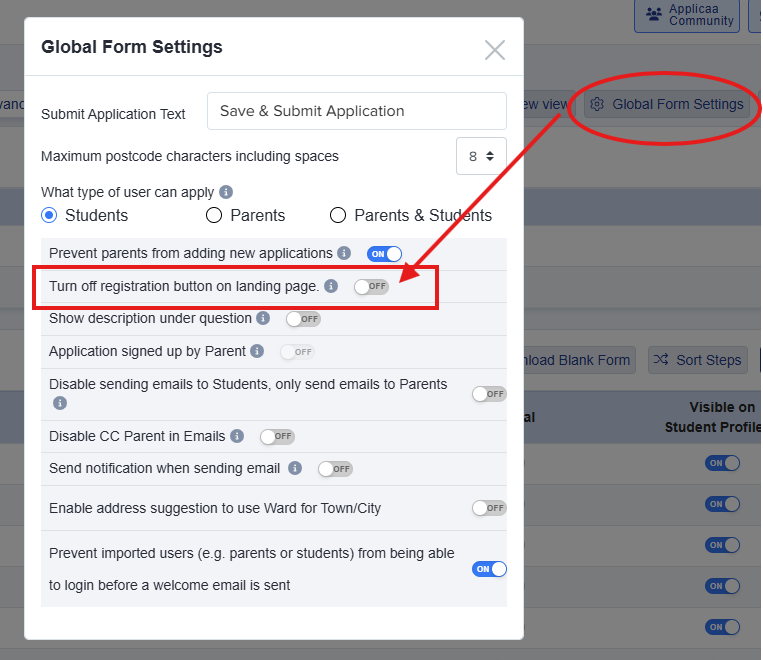Screen dimensions: 763x660
Task: Click info icon beside 'Application signed up by Parent'
Action: pyautogui.click(x=257, y=351)
